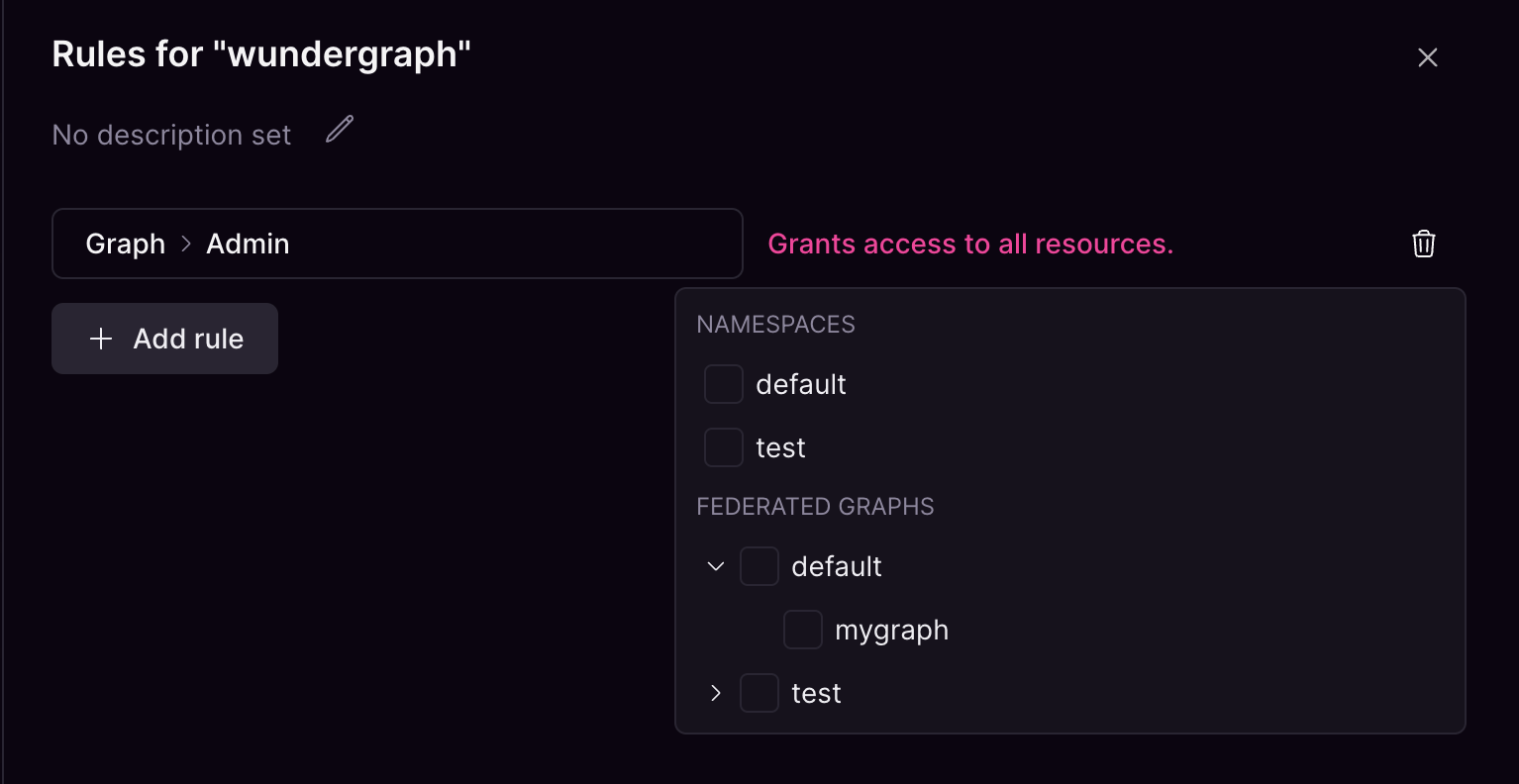
Task: Check the default namespace checkbox
Action: click(x=723, y=384)
